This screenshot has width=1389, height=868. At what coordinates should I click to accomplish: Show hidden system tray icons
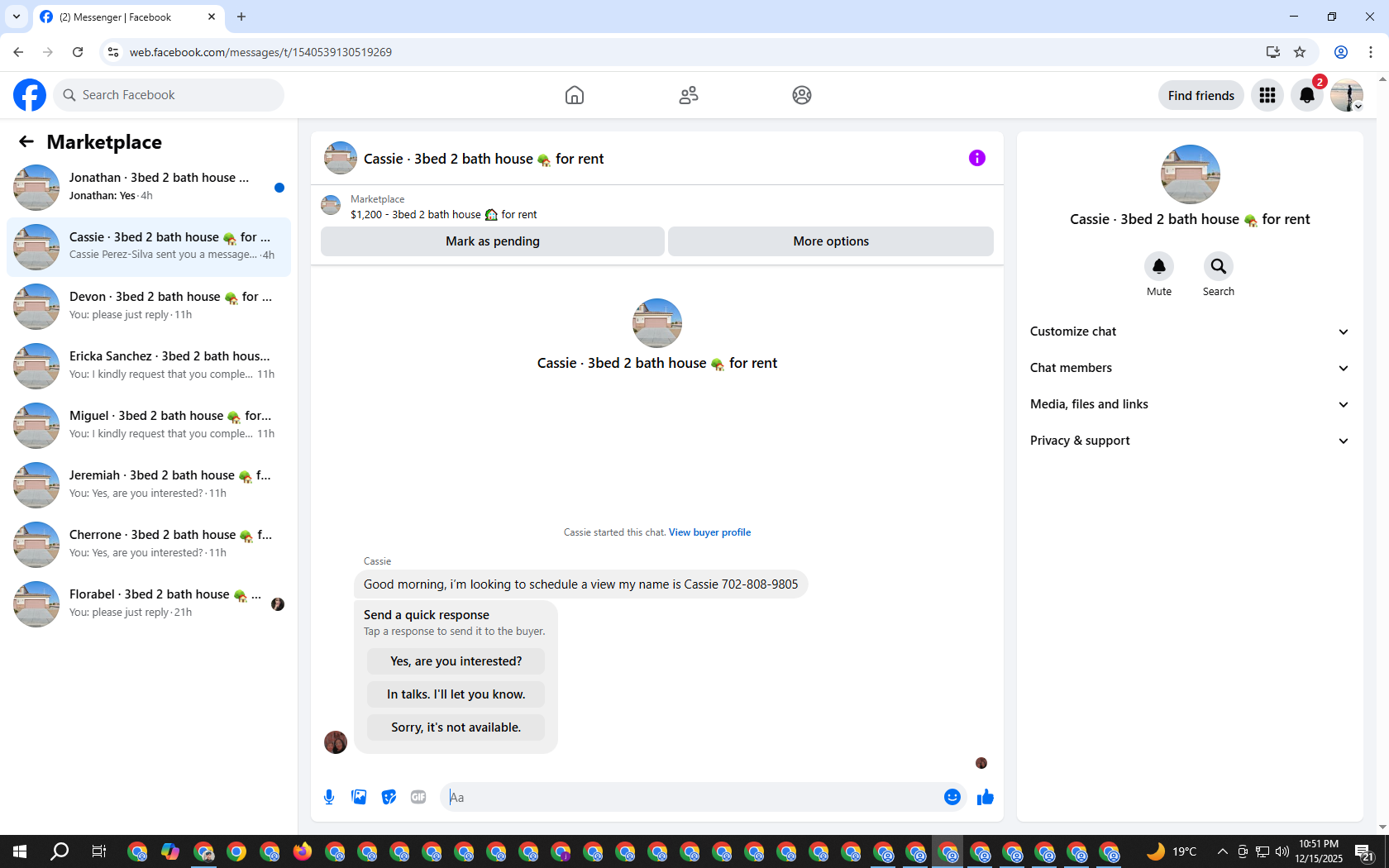1222,851
